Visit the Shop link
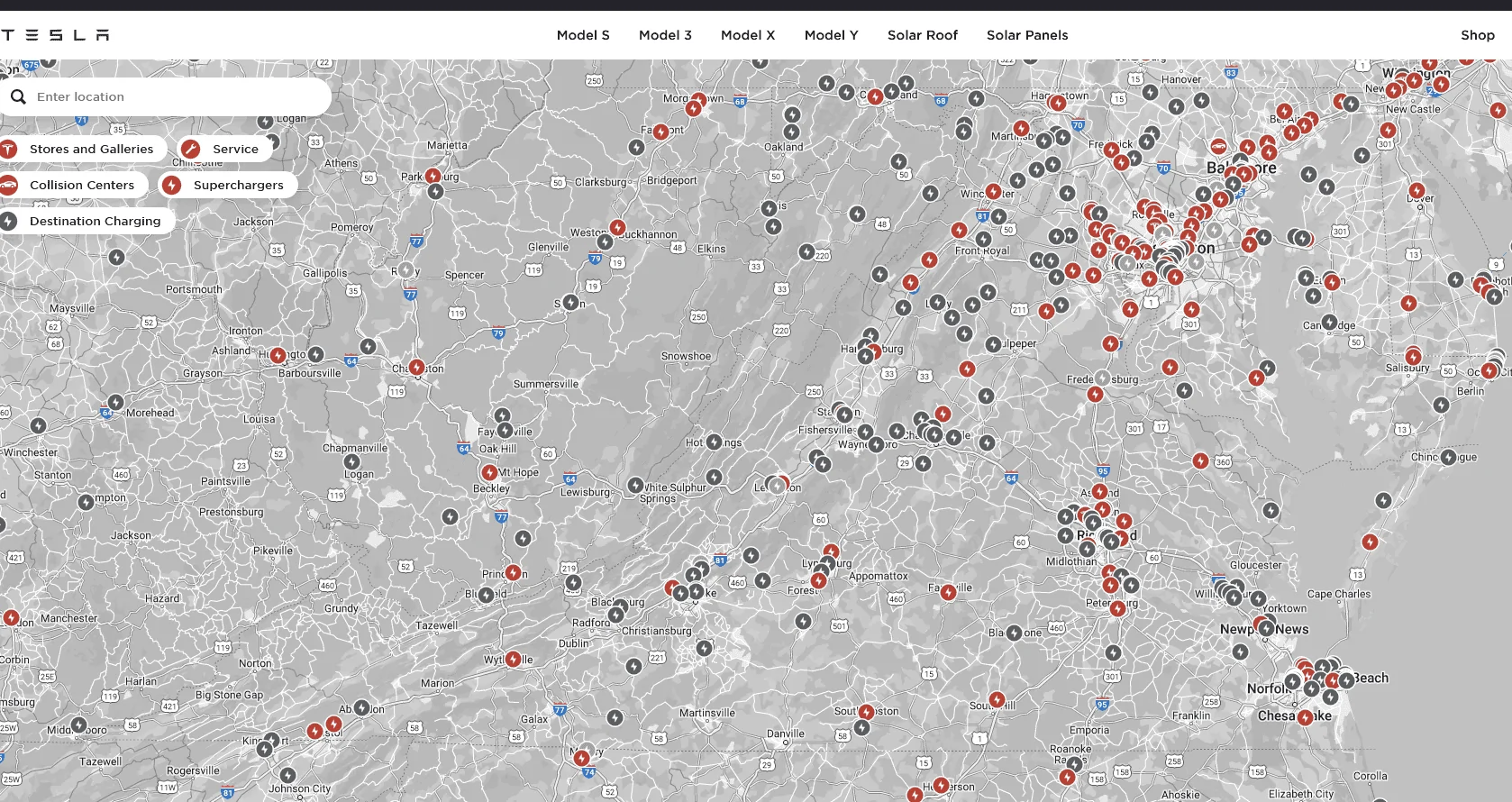 [x=1478, y=35]
